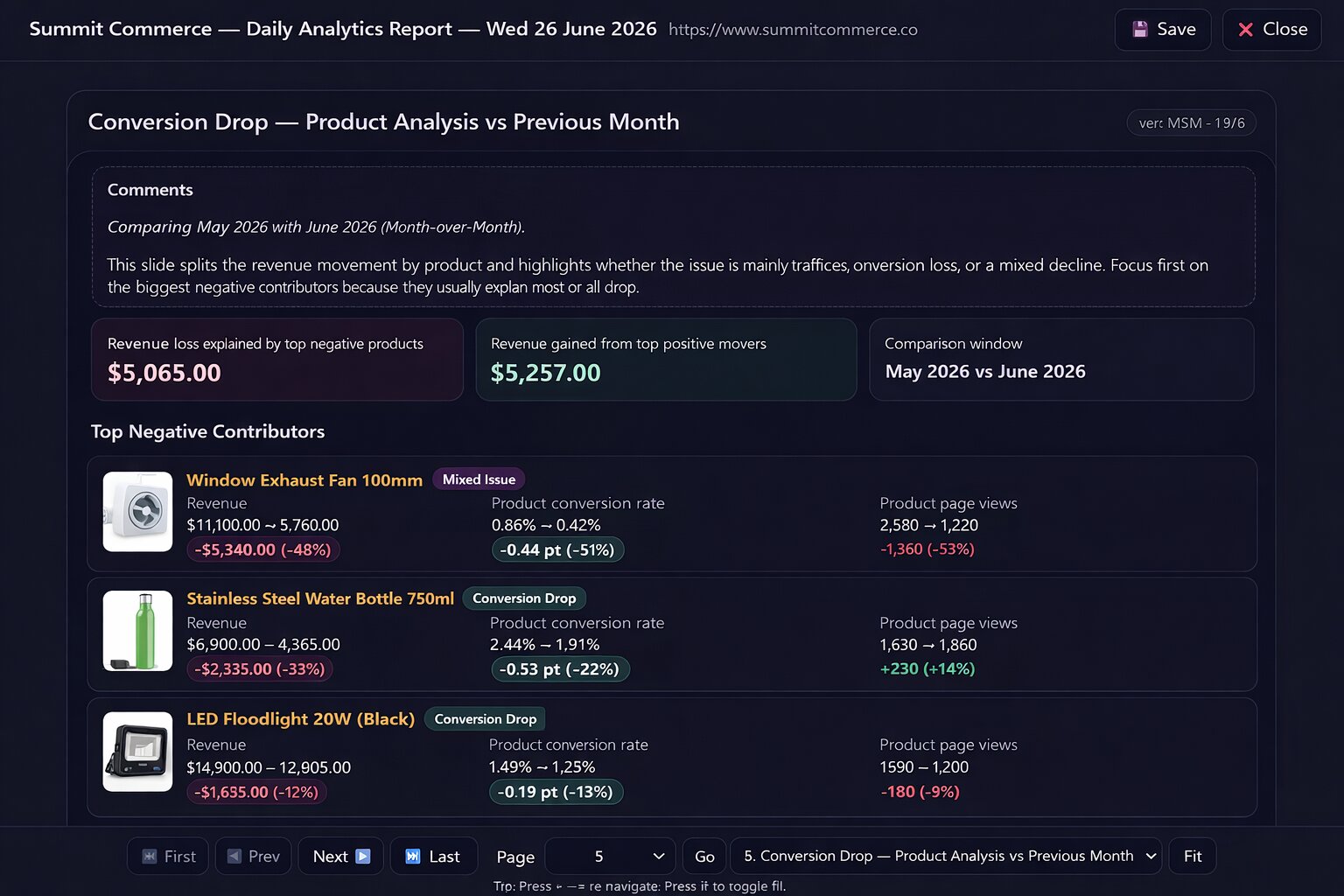This screenshot has width=1344, height=896.
Task: Click the Summit Commerce report title
Action: (x=343, y=29)
